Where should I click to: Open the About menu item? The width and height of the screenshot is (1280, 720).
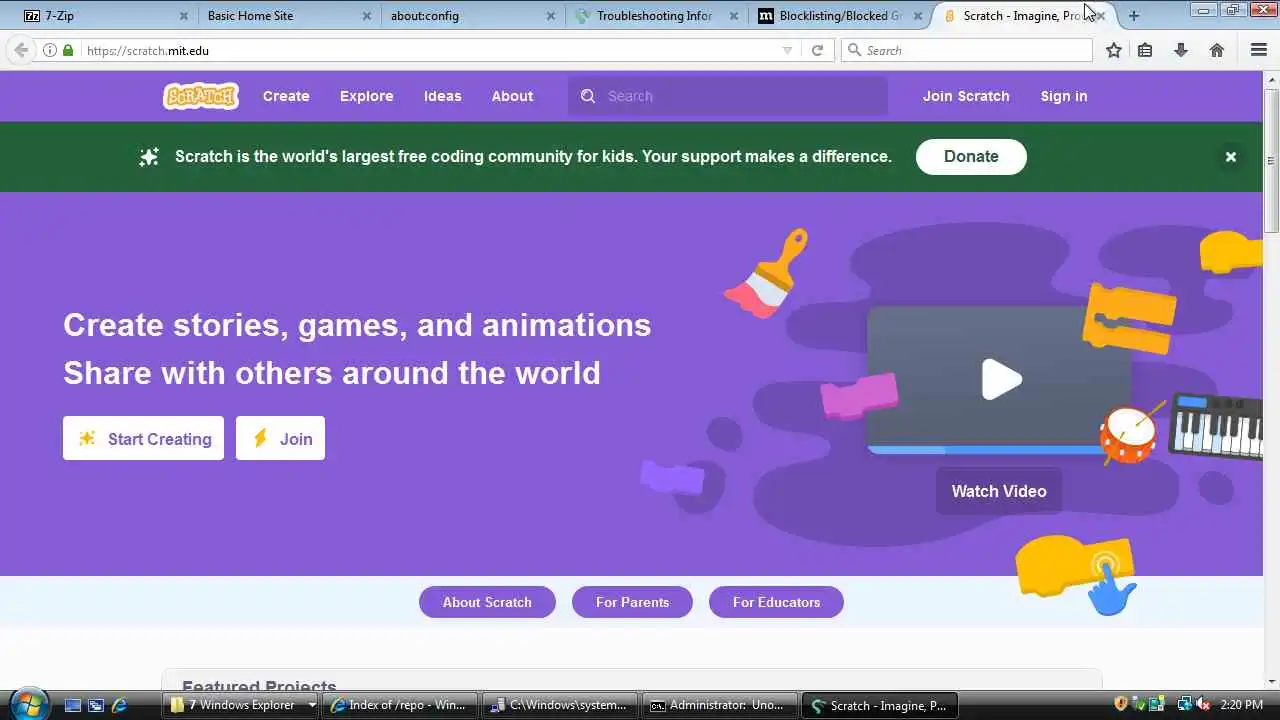[512, 96]
